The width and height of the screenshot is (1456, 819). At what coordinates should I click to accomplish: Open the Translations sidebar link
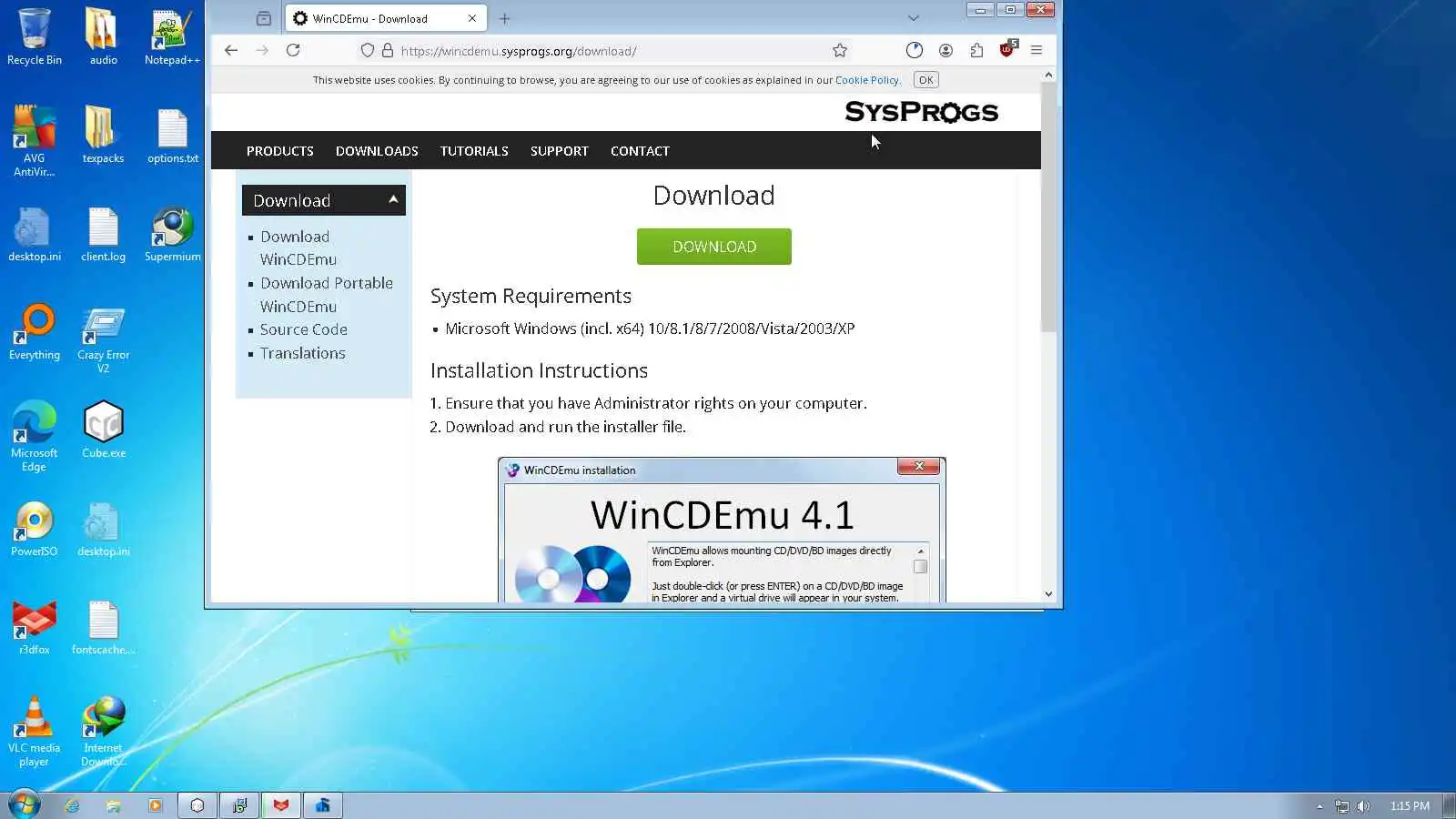point(303,353)
